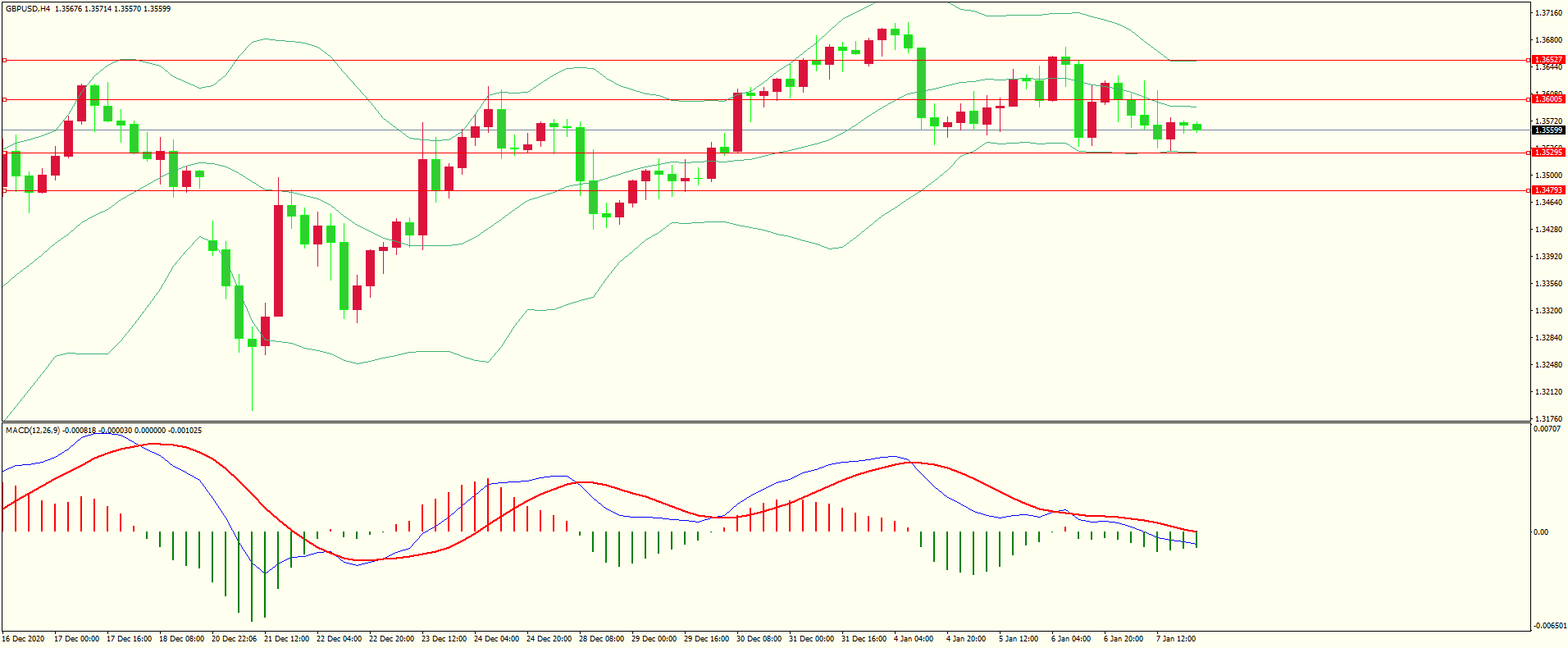Select the 1.36527 horizontal line price tag
The height and width of the screenshot is (648, 1568).
point(1548,60)
